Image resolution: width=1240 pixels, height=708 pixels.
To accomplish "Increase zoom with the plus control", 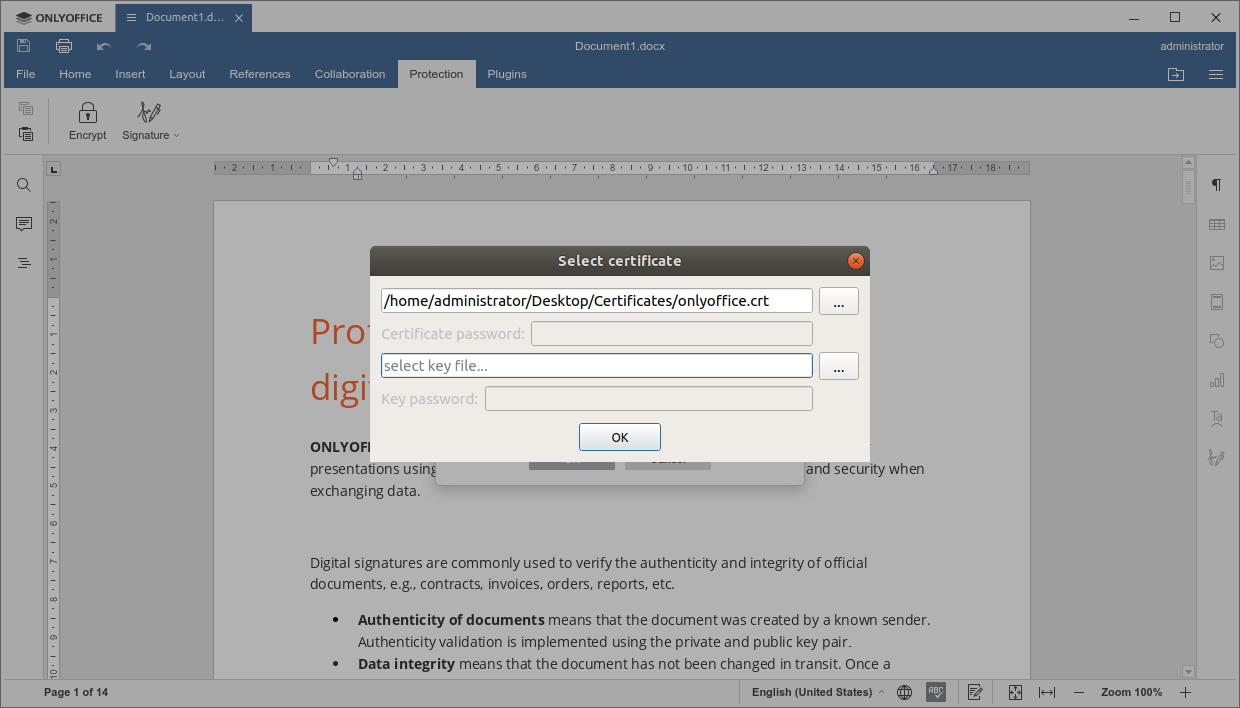I will pos(1185,691).
